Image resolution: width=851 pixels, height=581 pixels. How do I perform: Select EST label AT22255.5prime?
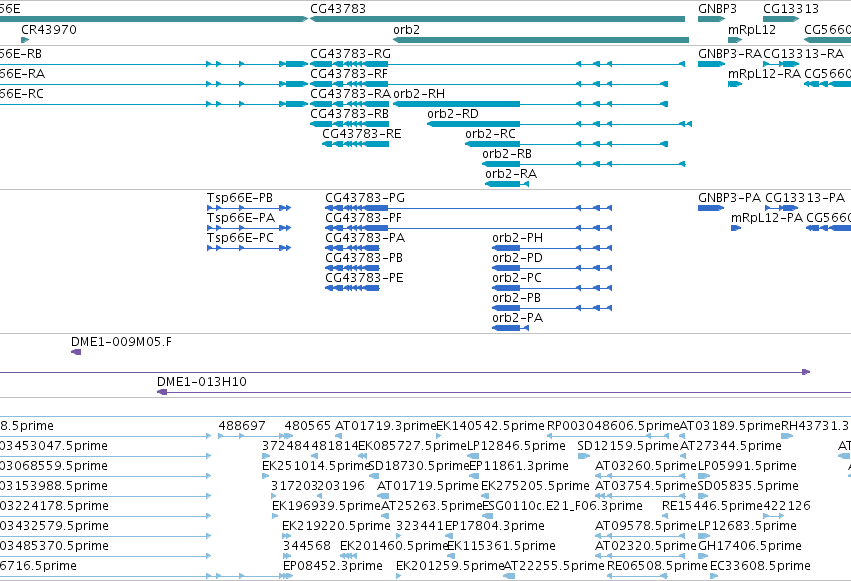click(x=554, y=566)
